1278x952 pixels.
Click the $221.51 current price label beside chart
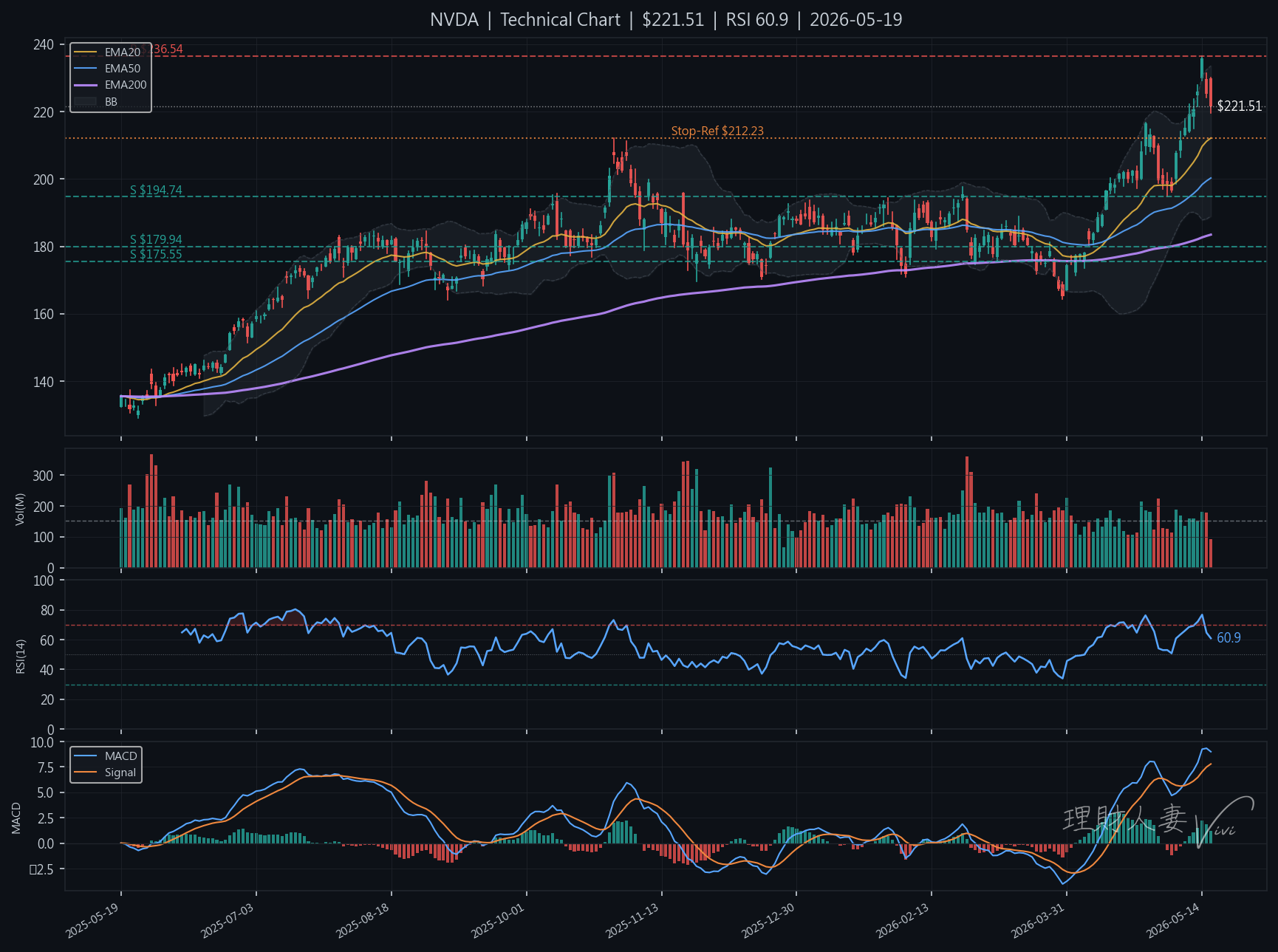pos(1240,106)
